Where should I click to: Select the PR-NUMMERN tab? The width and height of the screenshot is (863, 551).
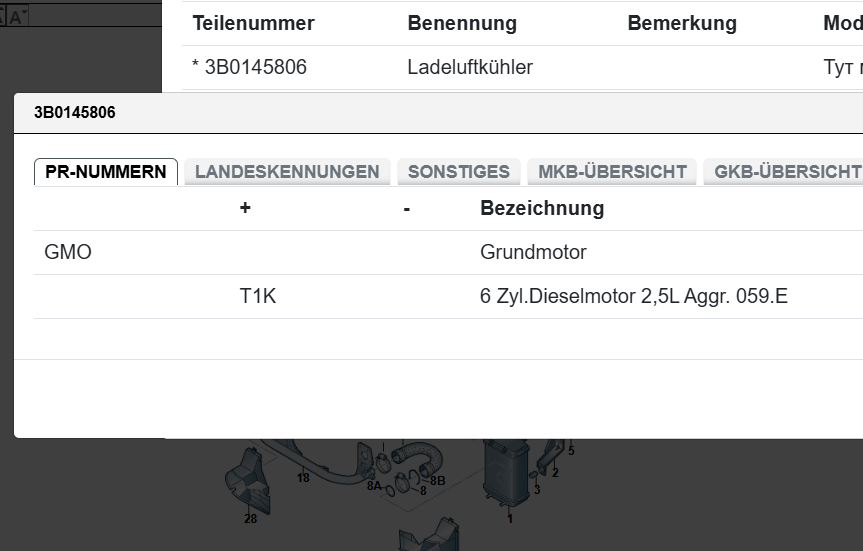[x=106, y=172]
